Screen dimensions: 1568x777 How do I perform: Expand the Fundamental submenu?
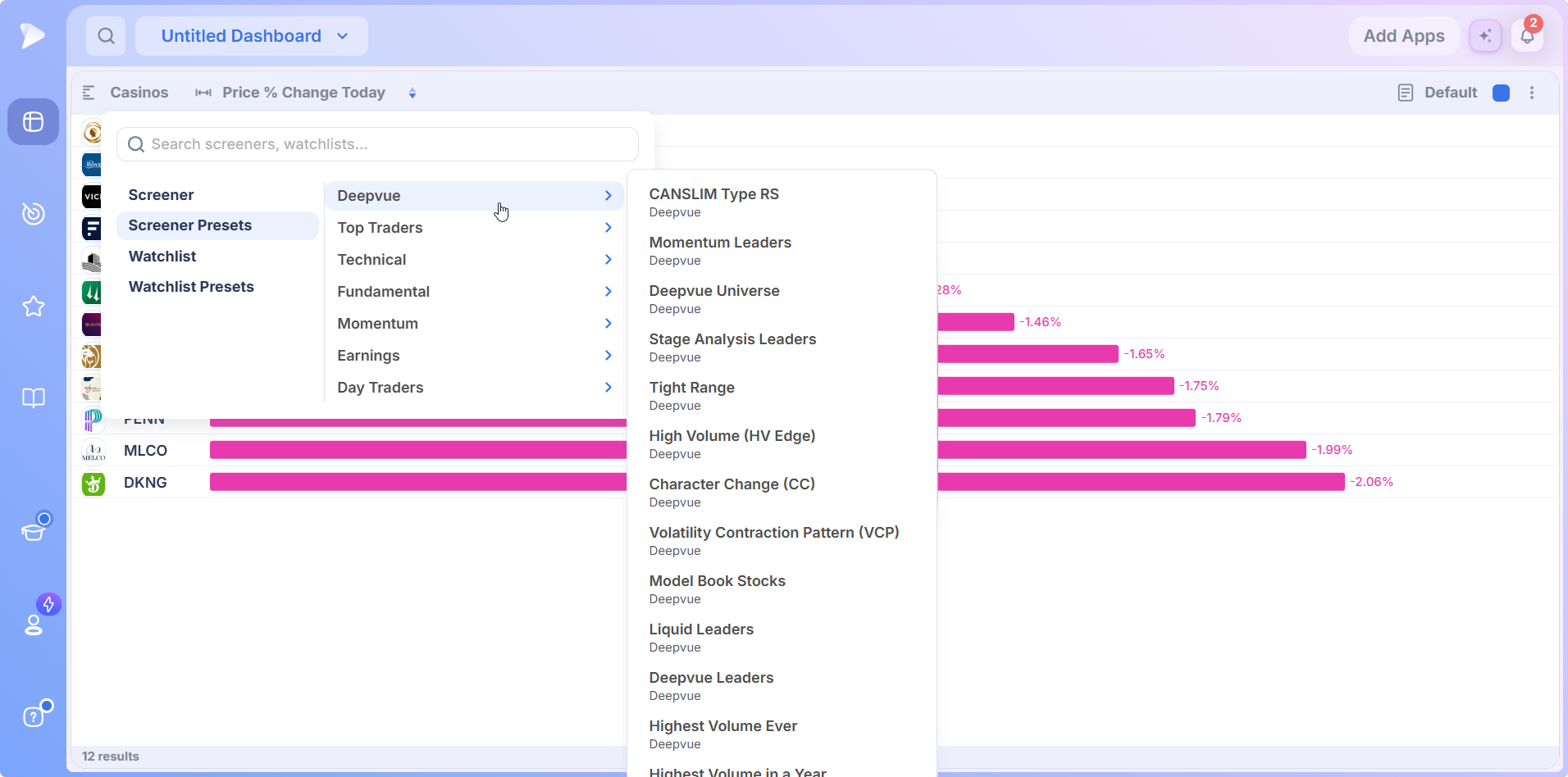(x=475, y=292)
